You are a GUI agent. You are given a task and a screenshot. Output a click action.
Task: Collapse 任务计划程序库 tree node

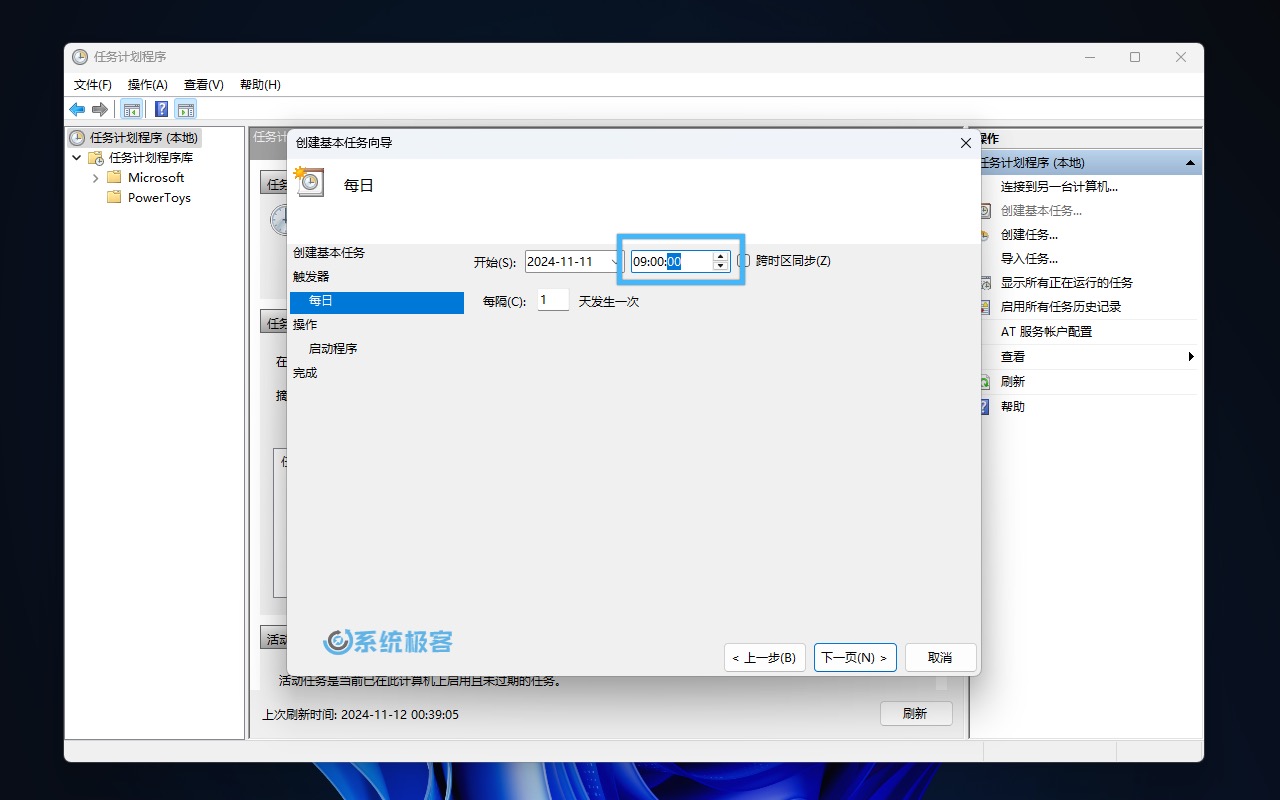pyautogui.click(x=77, y=157)
